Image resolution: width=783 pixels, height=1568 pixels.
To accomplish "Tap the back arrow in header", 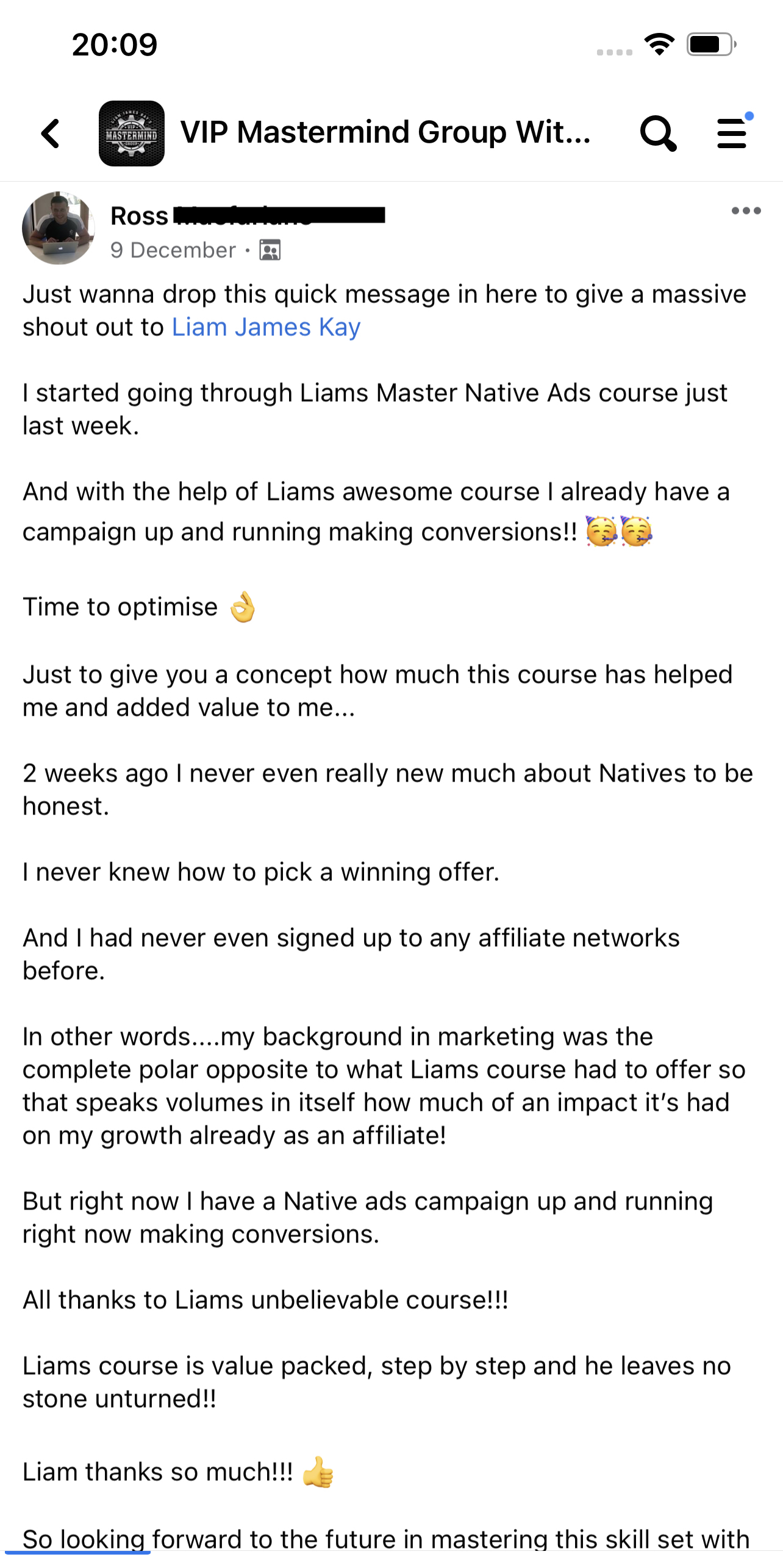I will (51, 133).
